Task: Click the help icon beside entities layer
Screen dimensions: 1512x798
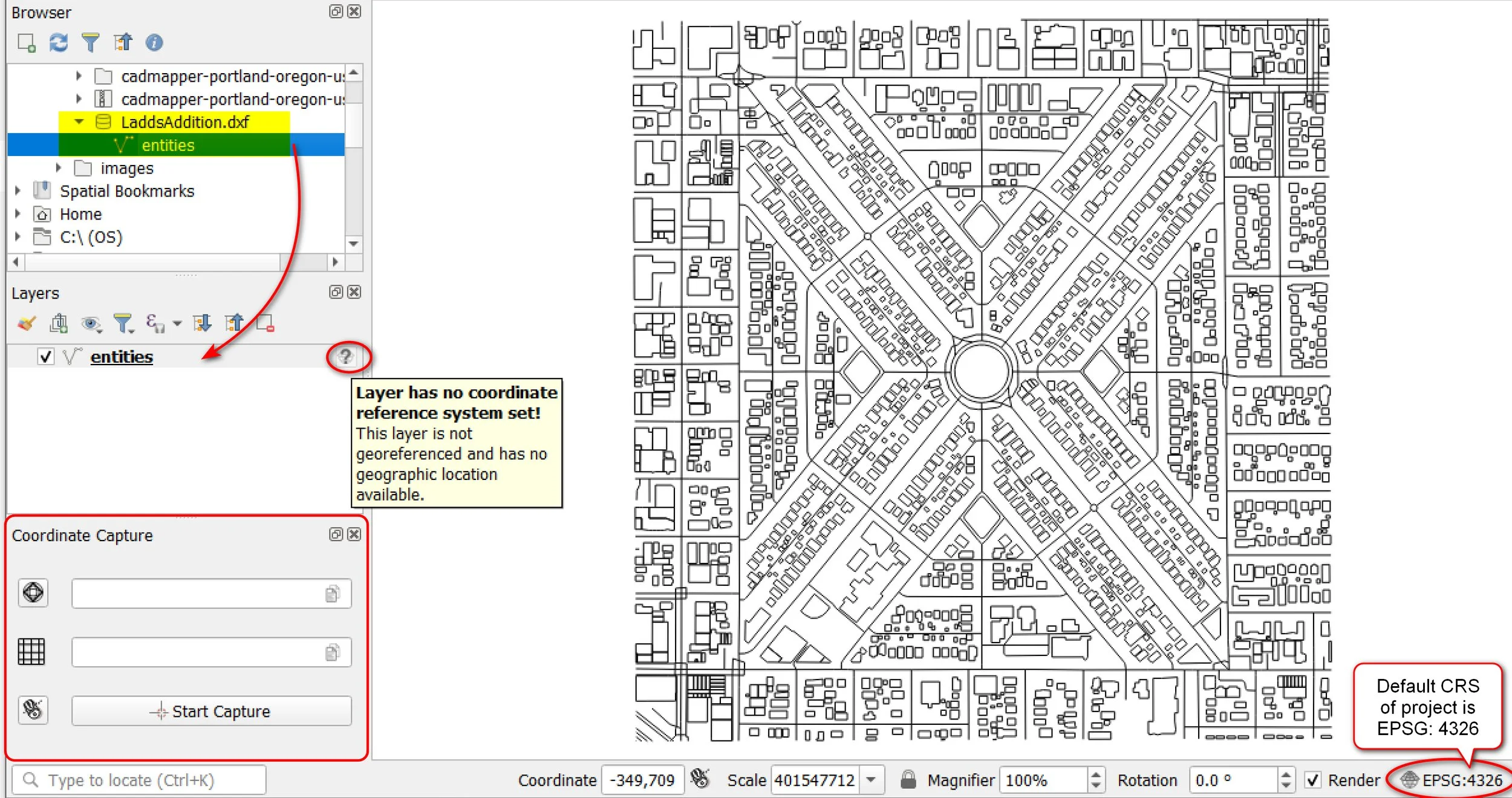Action: [345, 357]
